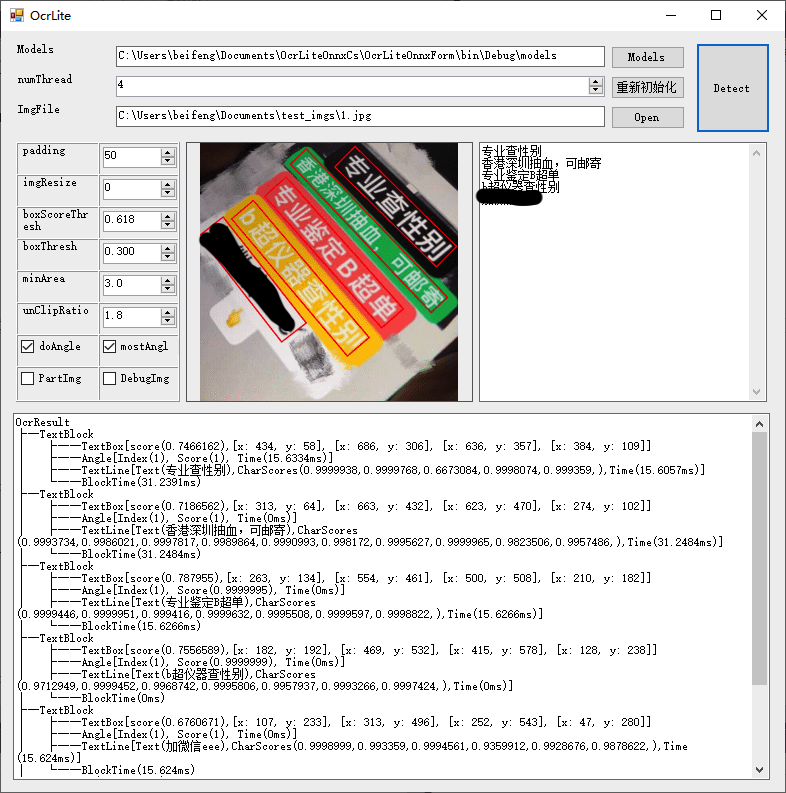786x793 pixels.
Task: Click the ImgFile path input field
Action: [360, 116]
